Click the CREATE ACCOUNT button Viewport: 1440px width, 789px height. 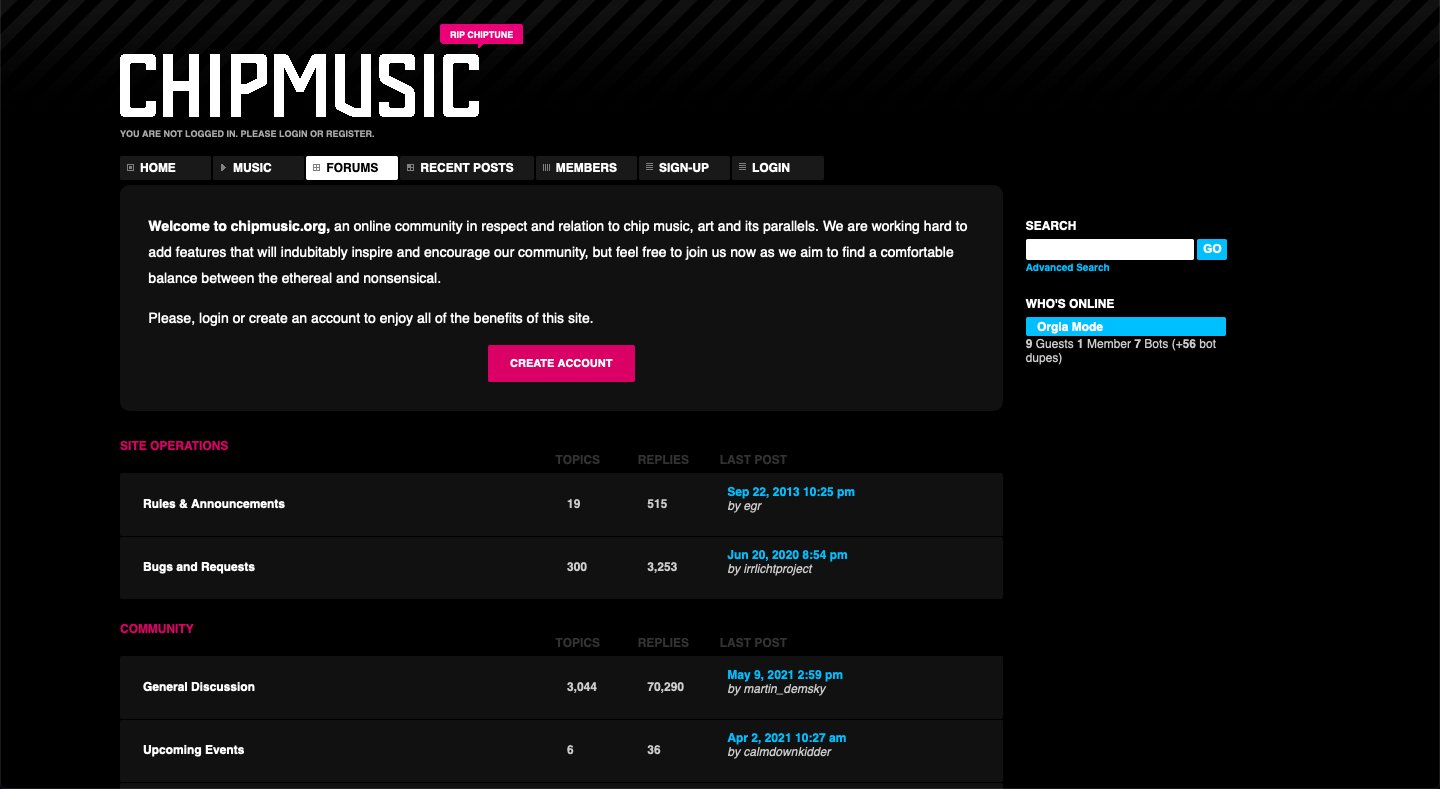point(561,363)
